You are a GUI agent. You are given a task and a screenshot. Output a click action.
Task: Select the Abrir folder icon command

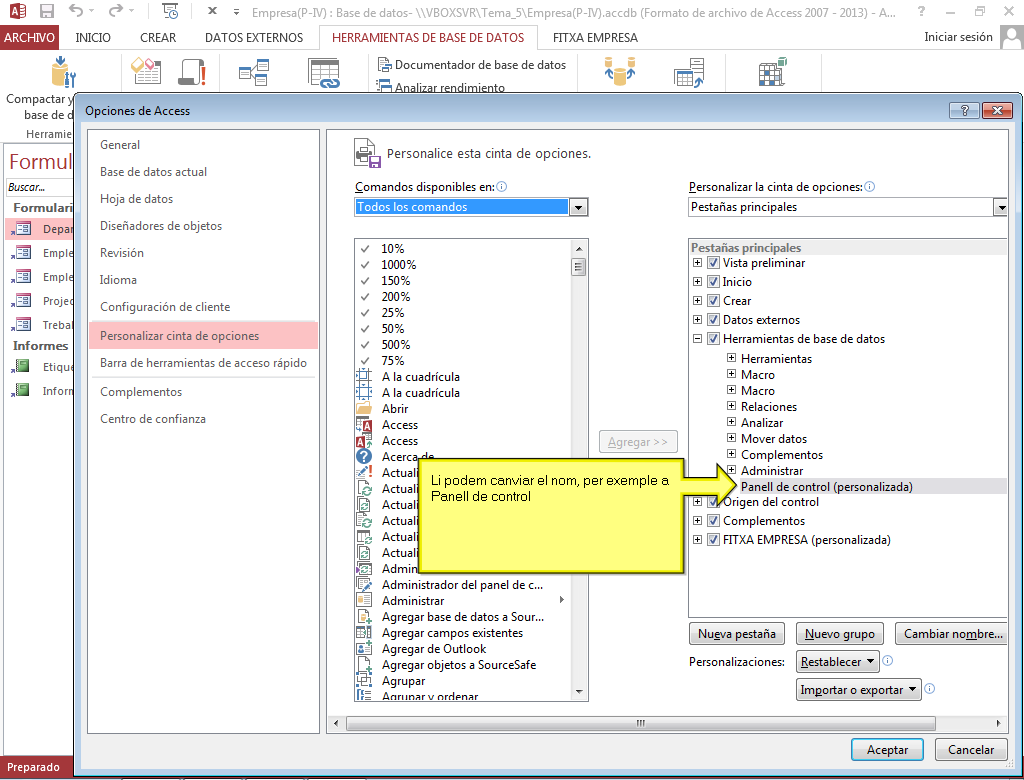point(364,408)
